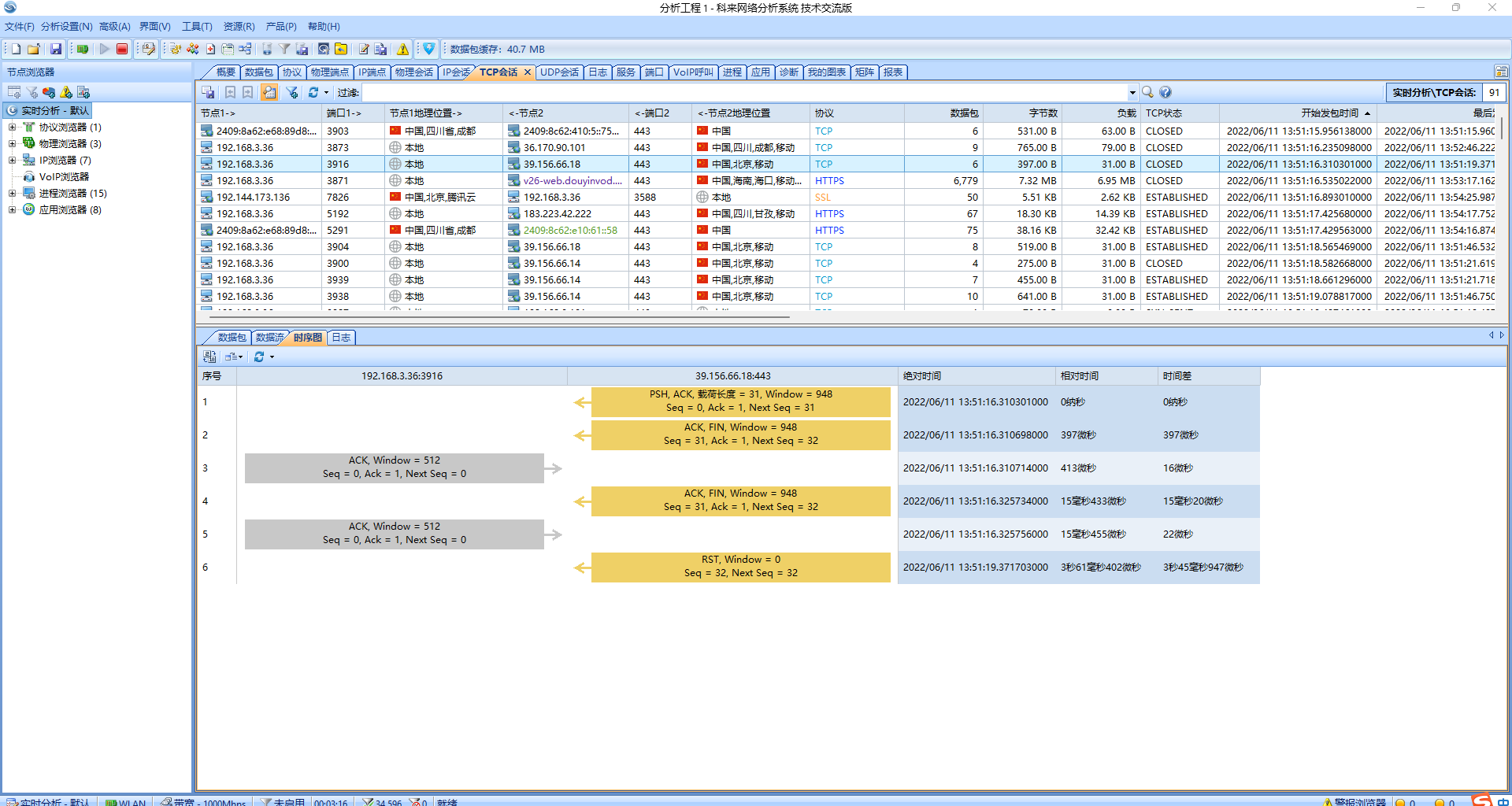The height and width of the screenshot is (806, 1512).
Task: Click the search magnifier next to filter box
Action: pos(1148,92)
